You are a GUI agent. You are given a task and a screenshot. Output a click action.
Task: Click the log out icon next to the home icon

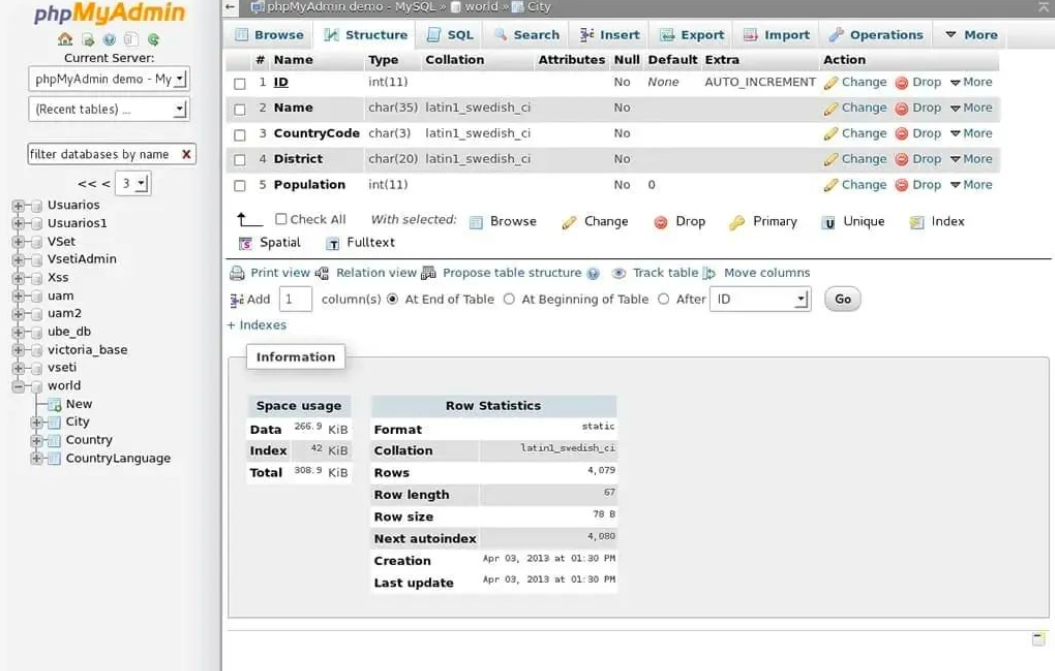coord(87,40)
